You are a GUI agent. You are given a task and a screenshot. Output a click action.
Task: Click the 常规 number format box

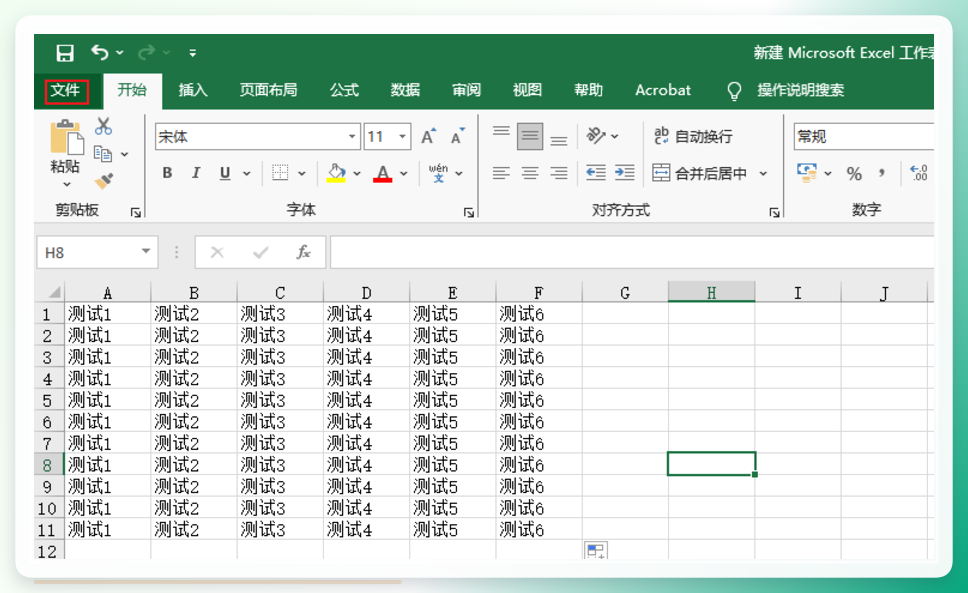[863, 136]
